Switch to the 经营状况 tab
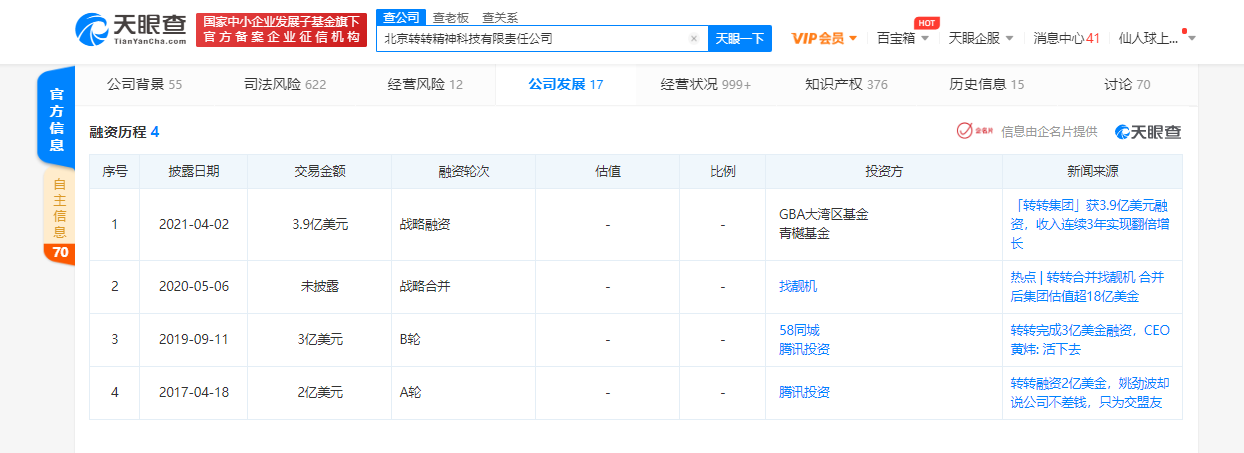 click(705, 85)
